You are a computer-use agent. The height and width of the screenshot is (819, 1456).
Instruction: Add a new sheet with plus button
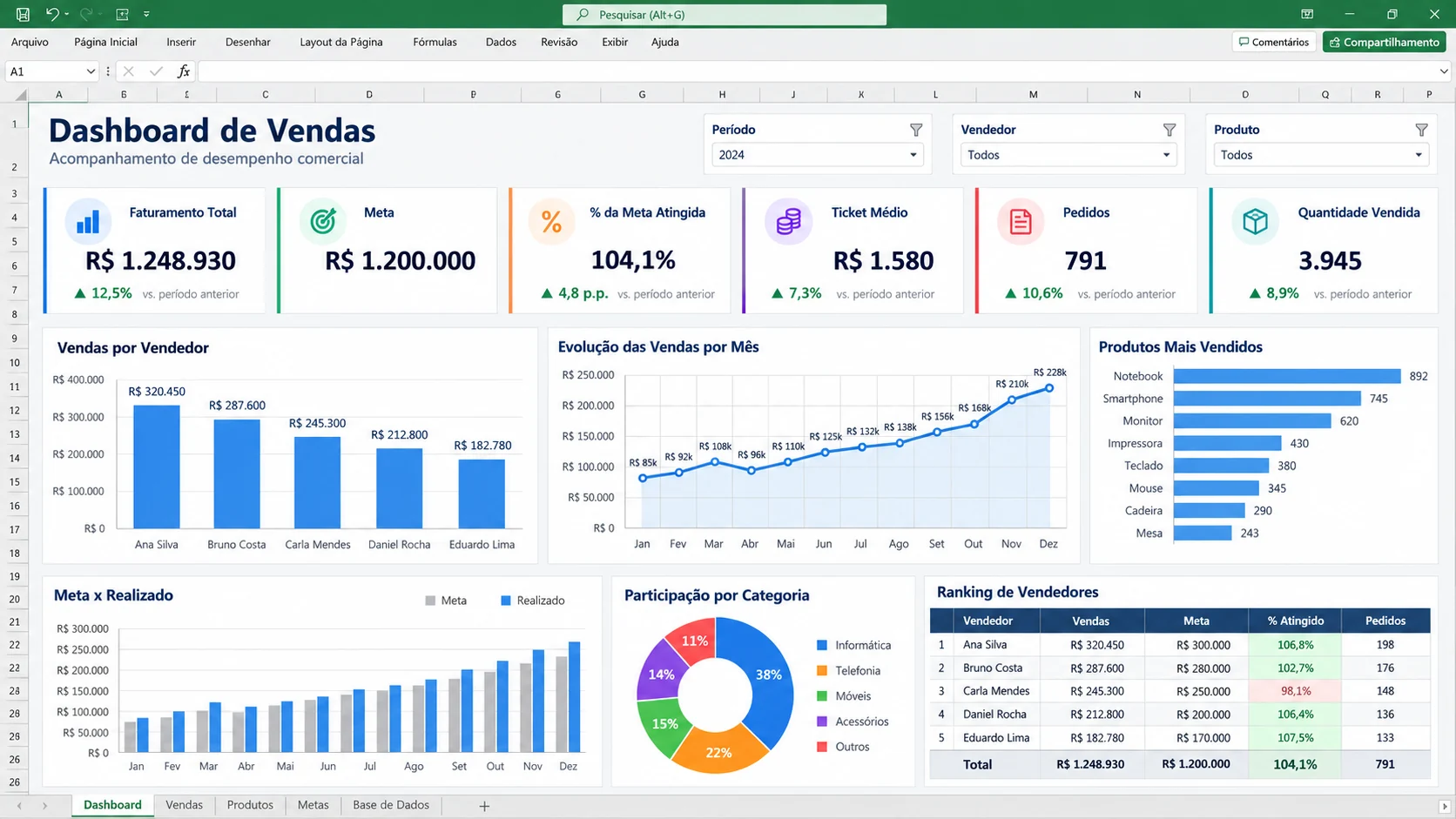(484, 807)
